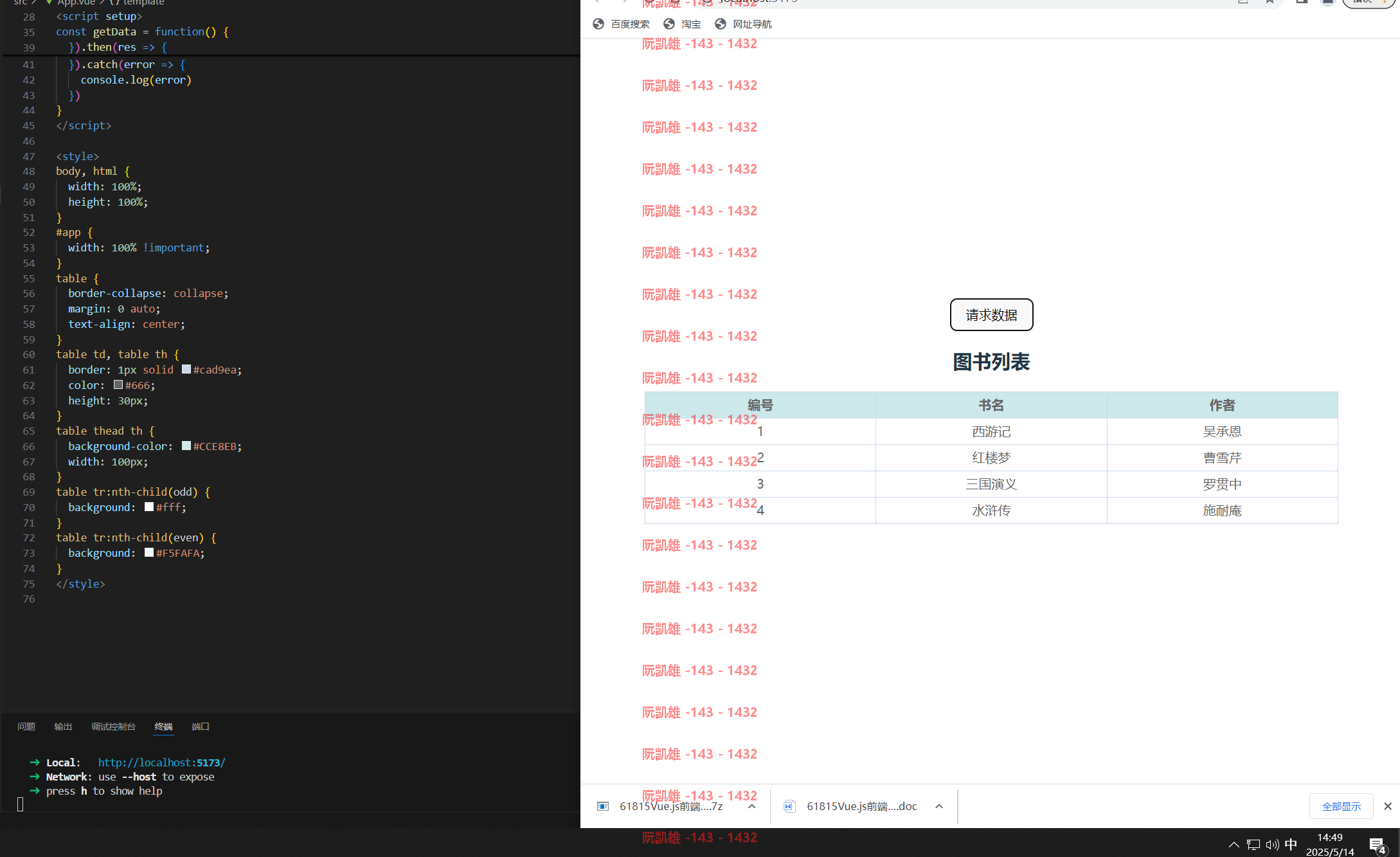The height and width of the screenshot is (857, 1400).
Task: Toggle the 中 input method indicator
Action: pos(1291,845)
